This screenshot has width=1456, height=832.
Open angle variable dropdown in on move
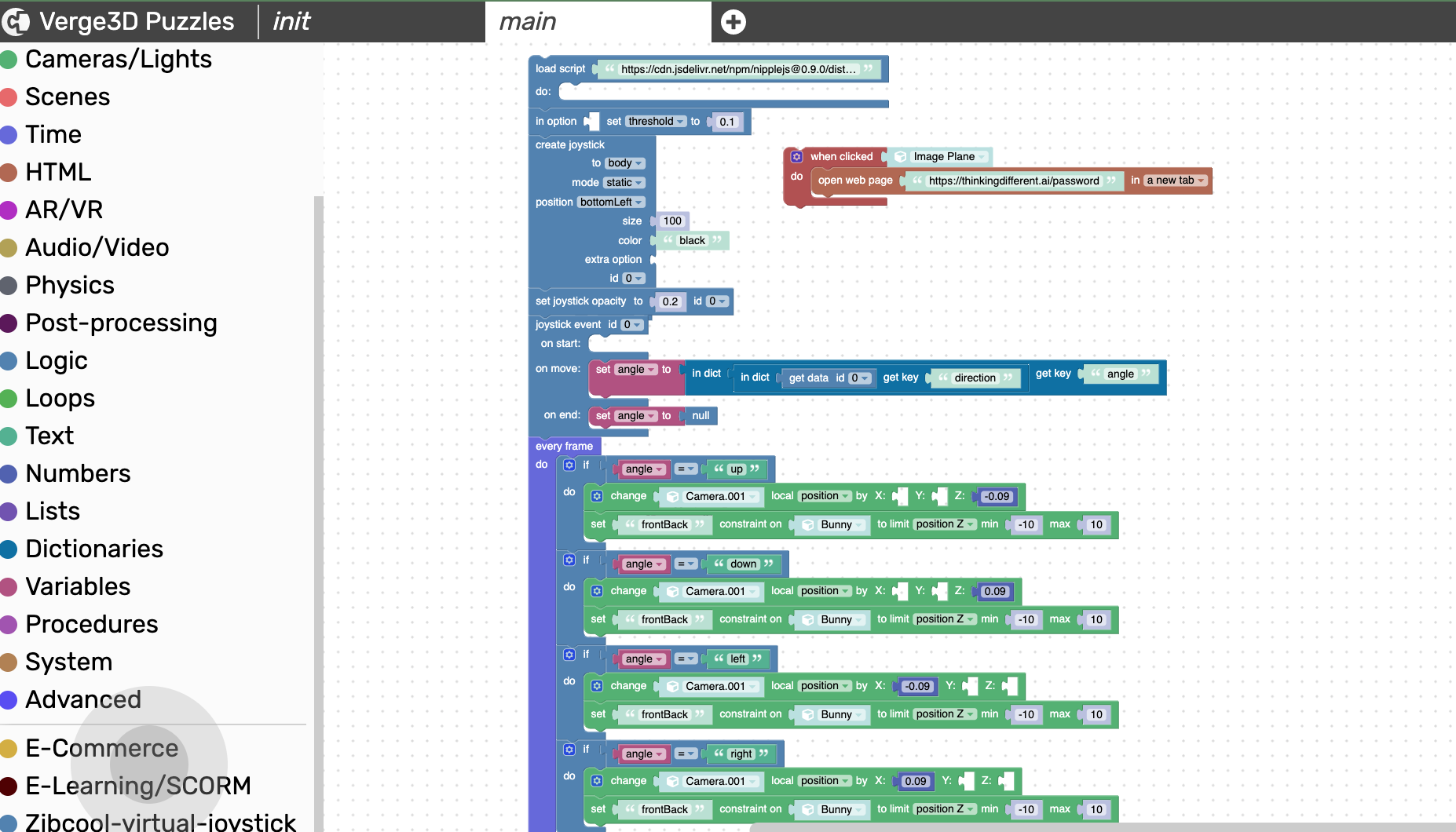[636, 370]
